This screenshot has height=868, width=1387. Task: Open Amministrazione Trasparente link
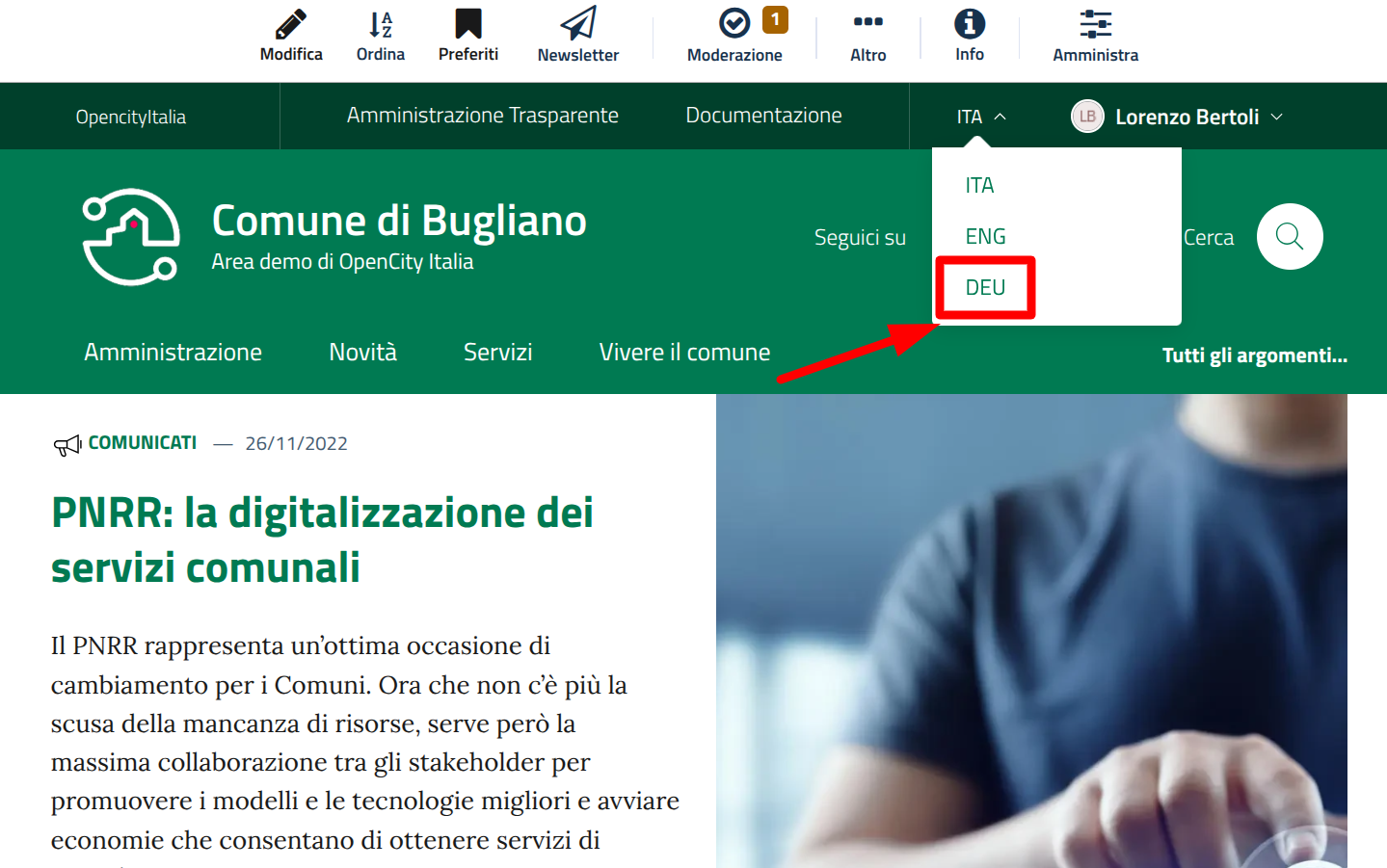point(483,116)
